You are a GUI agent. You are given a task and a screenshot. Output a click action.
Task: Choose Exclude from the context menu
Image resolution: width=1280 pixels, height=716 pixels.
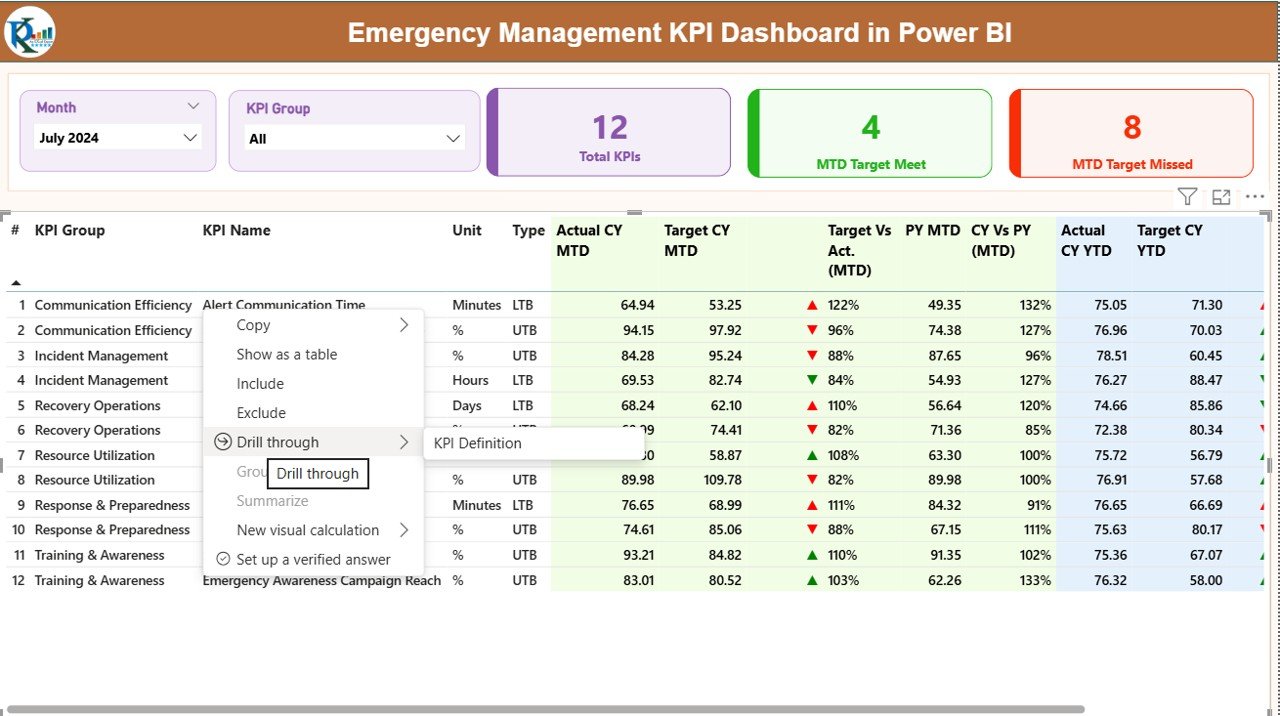coord(261,412)
